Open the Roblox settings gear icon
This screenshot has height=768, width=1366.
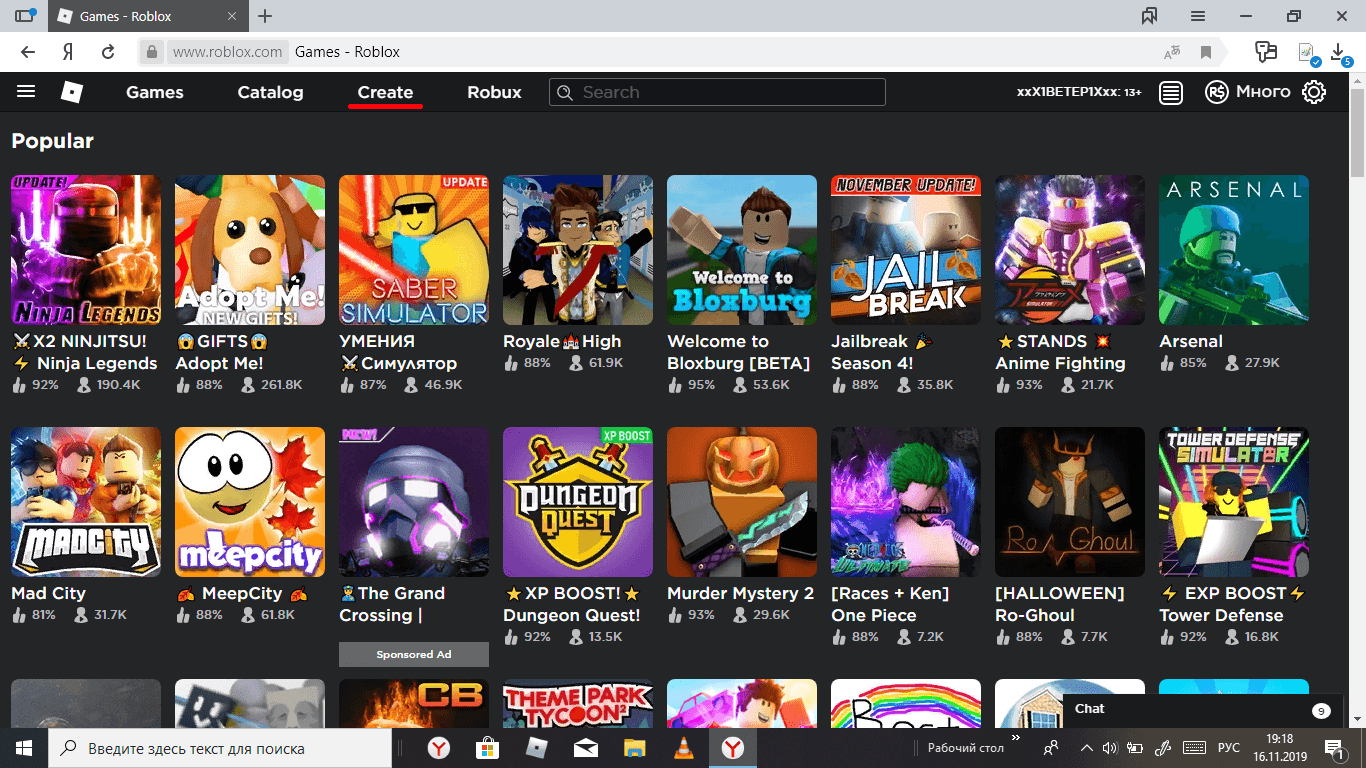click(x=1313, y=92)
